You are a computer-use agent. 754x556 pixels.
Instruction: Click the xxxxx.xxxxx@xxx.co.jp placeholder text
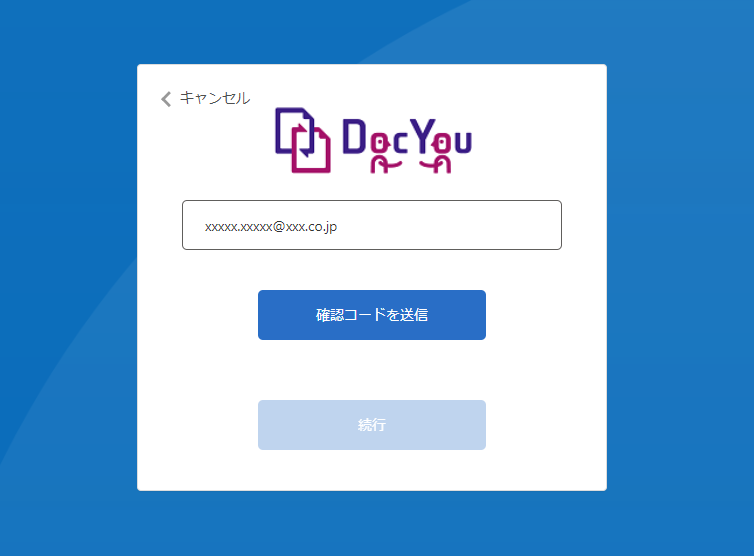[271, 227]
